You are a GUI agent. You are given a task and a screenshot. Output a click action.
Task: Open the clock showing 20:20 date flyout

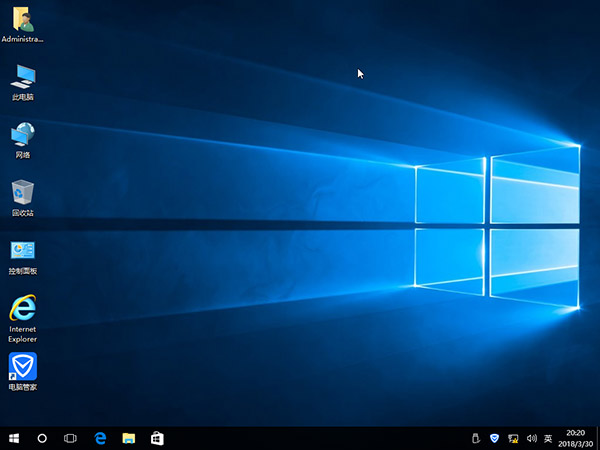pos(575,438)
